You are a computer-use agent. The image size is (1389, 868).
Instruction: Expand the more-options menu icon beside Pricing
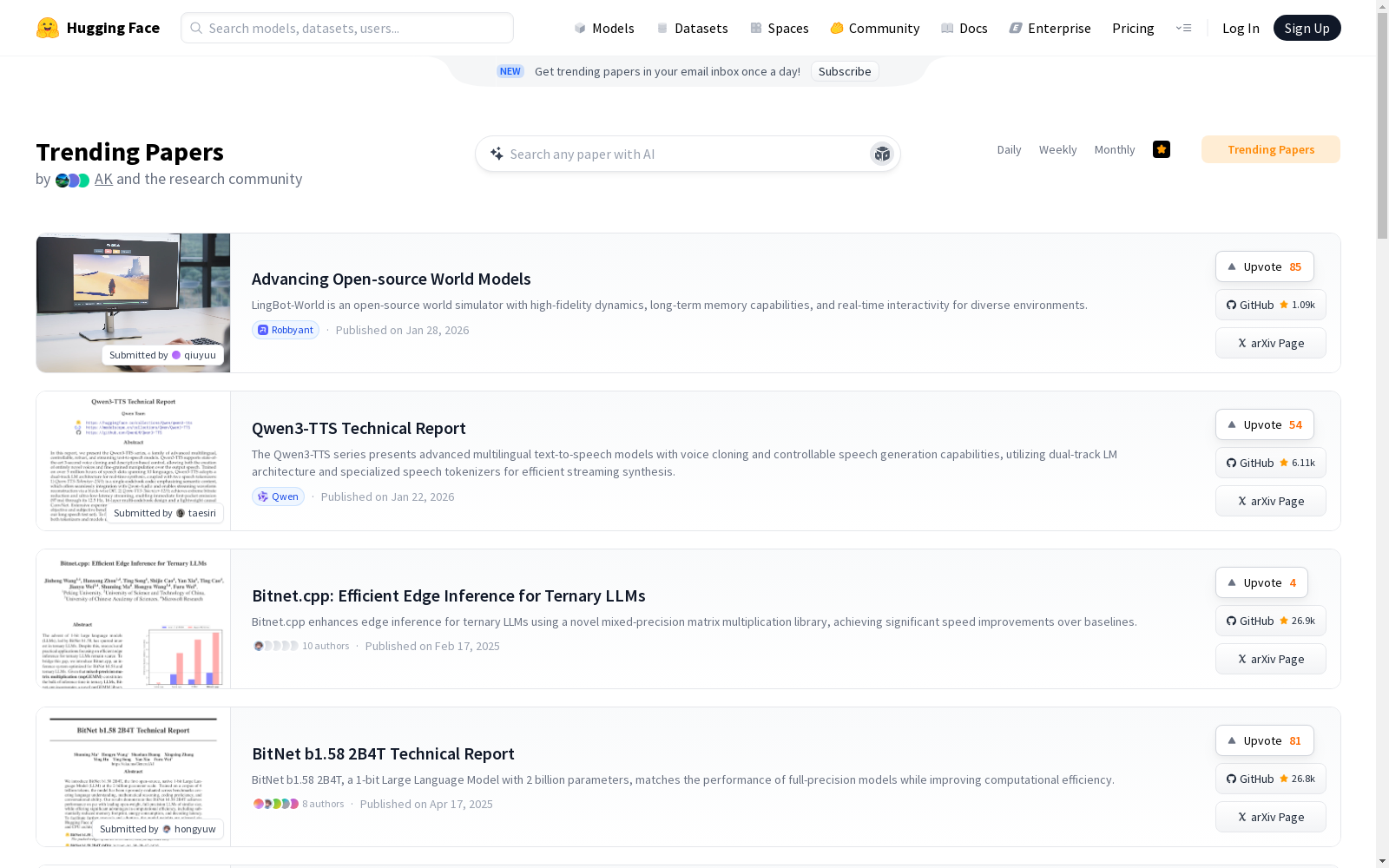click(x=1183, y=28)
